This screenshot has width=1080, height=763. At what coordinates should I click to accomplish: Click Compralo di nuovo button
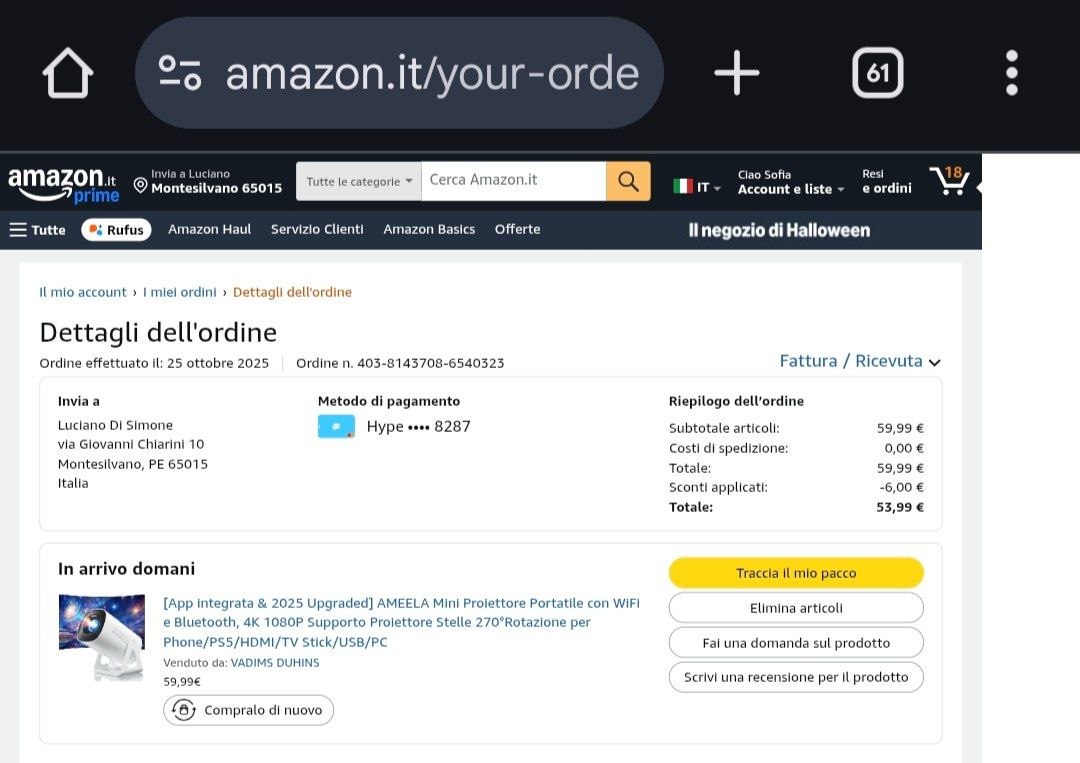tap(249, 710)
